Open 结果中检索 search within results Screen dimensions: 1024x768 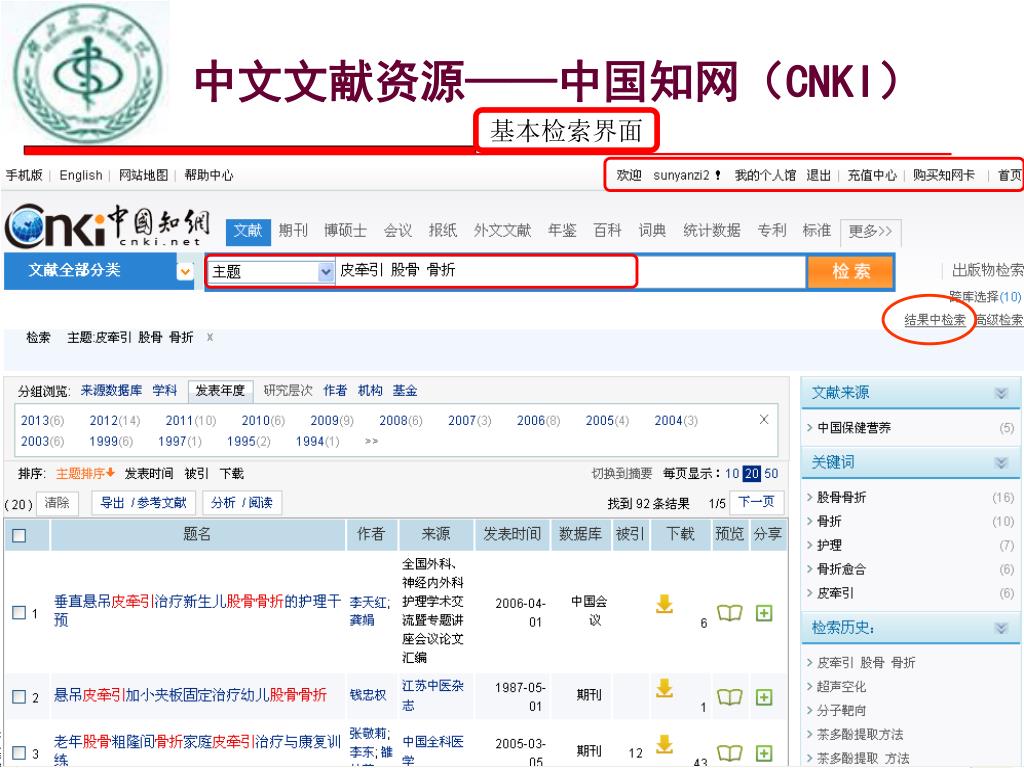pos(934,320)
